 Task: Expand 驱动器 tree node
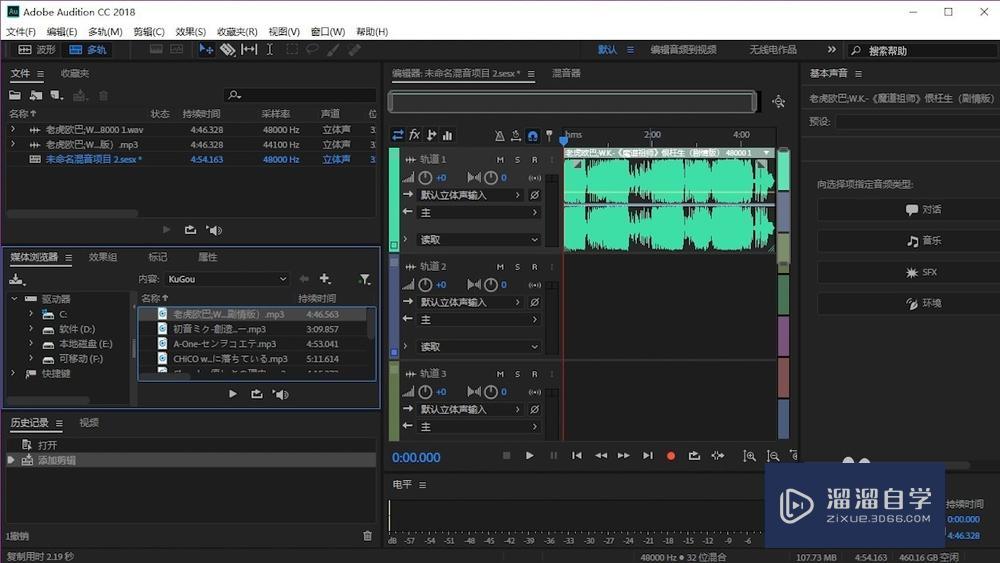(x=15, y=298)
